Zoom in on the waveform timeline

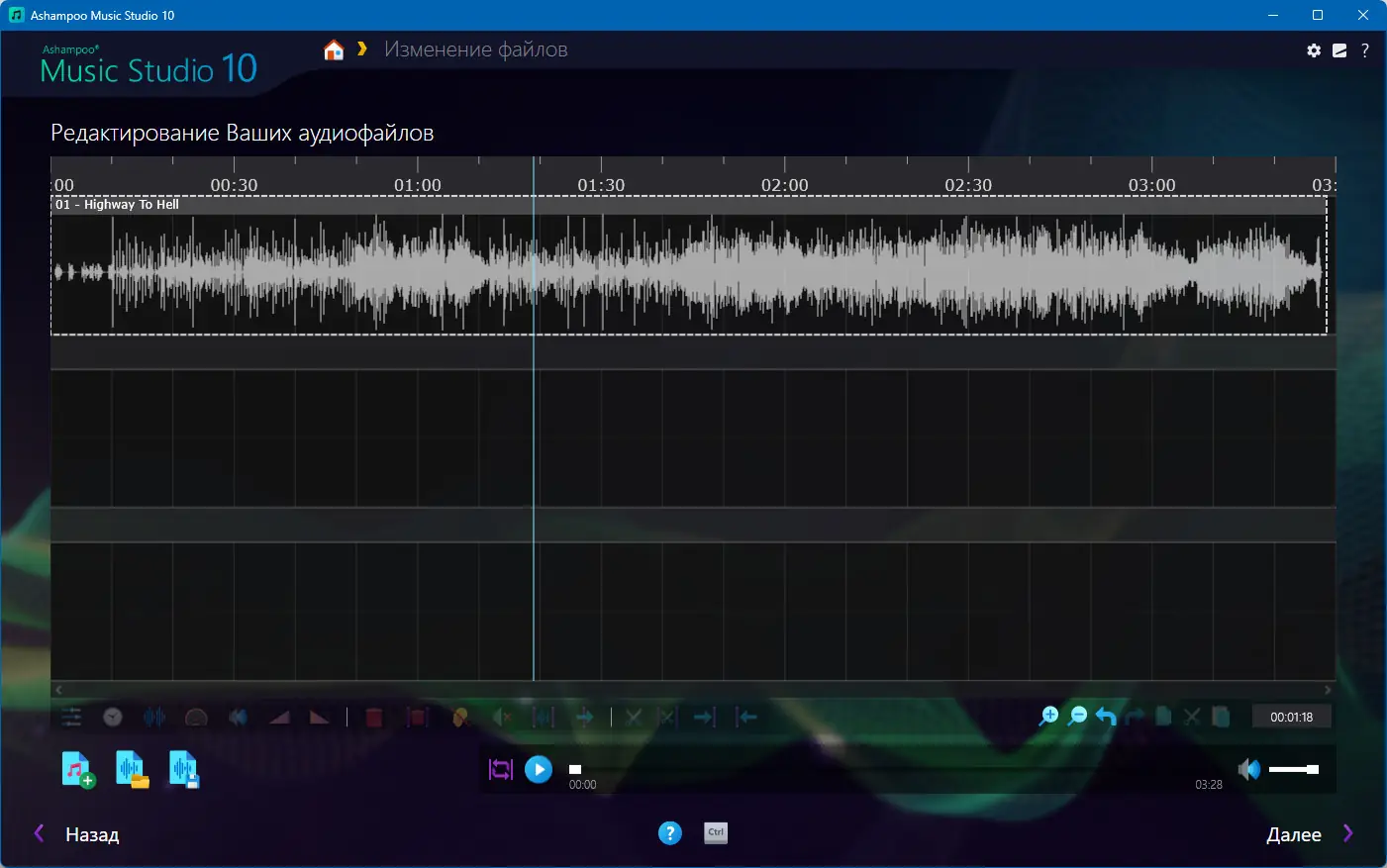[1048, 716]
